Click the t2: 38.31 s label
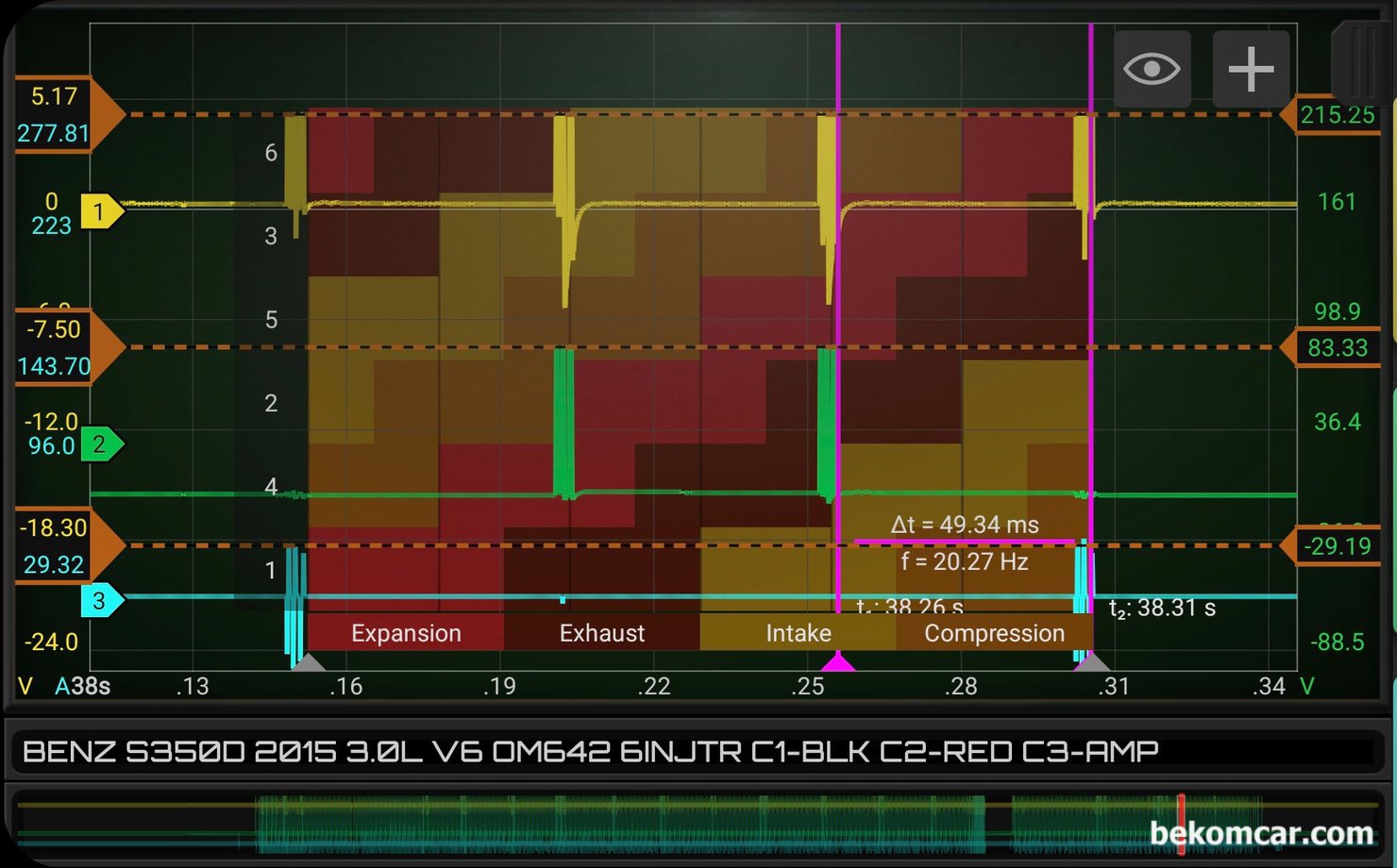1397x868 pixels. (x=1162, y=609)
